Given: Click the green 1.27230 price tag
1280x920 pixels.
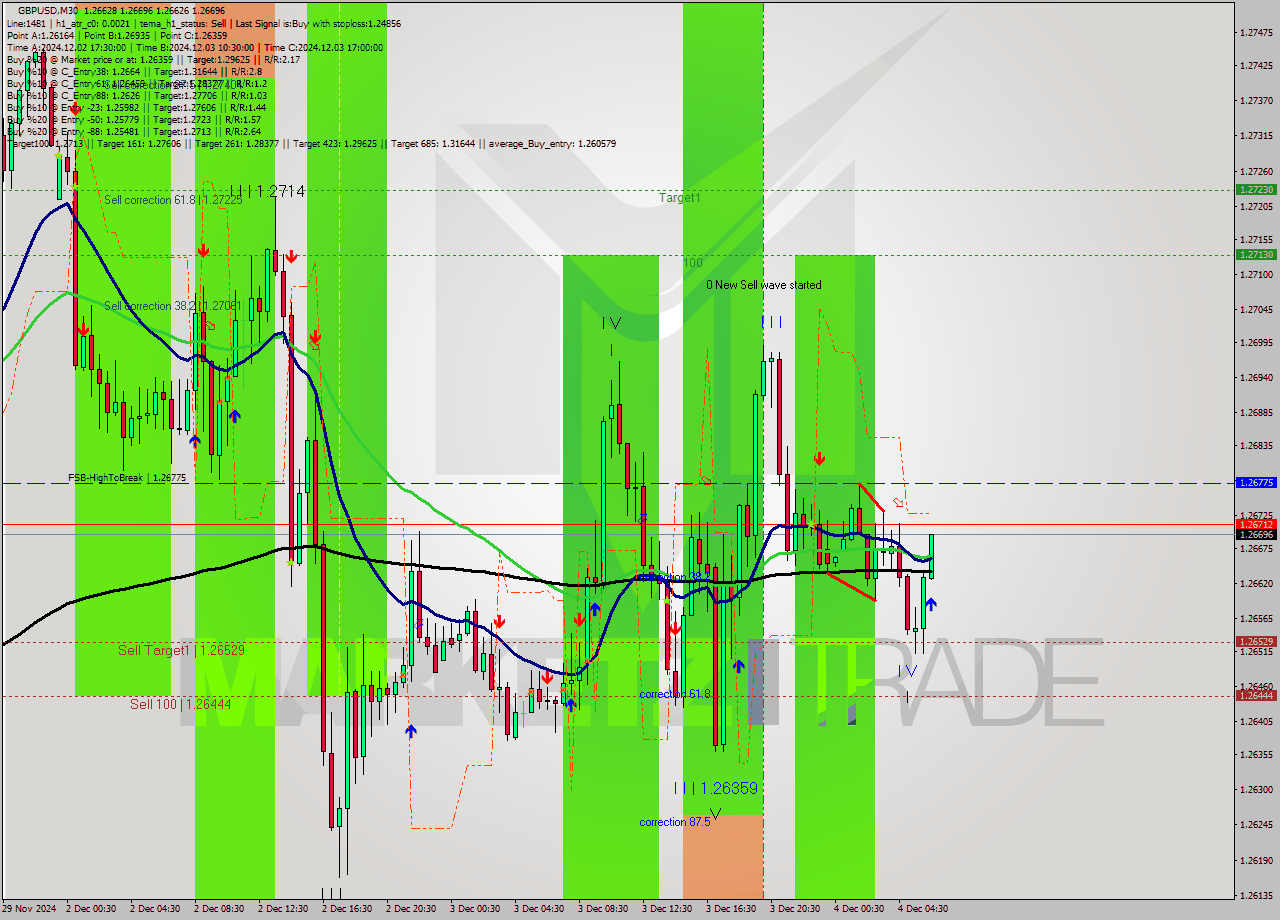Looking at the screenshot, I should (1255, 189).
